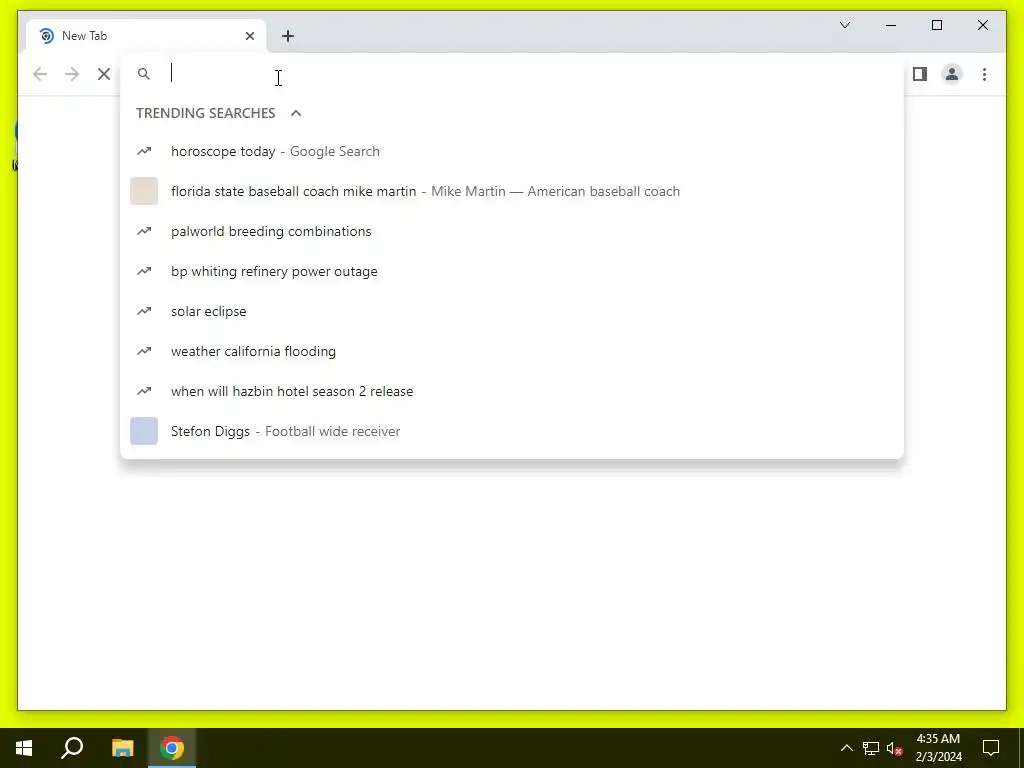Close the New Tab tab
Viewport: 1024px width, 768px height.
click(x=249, y=36)
